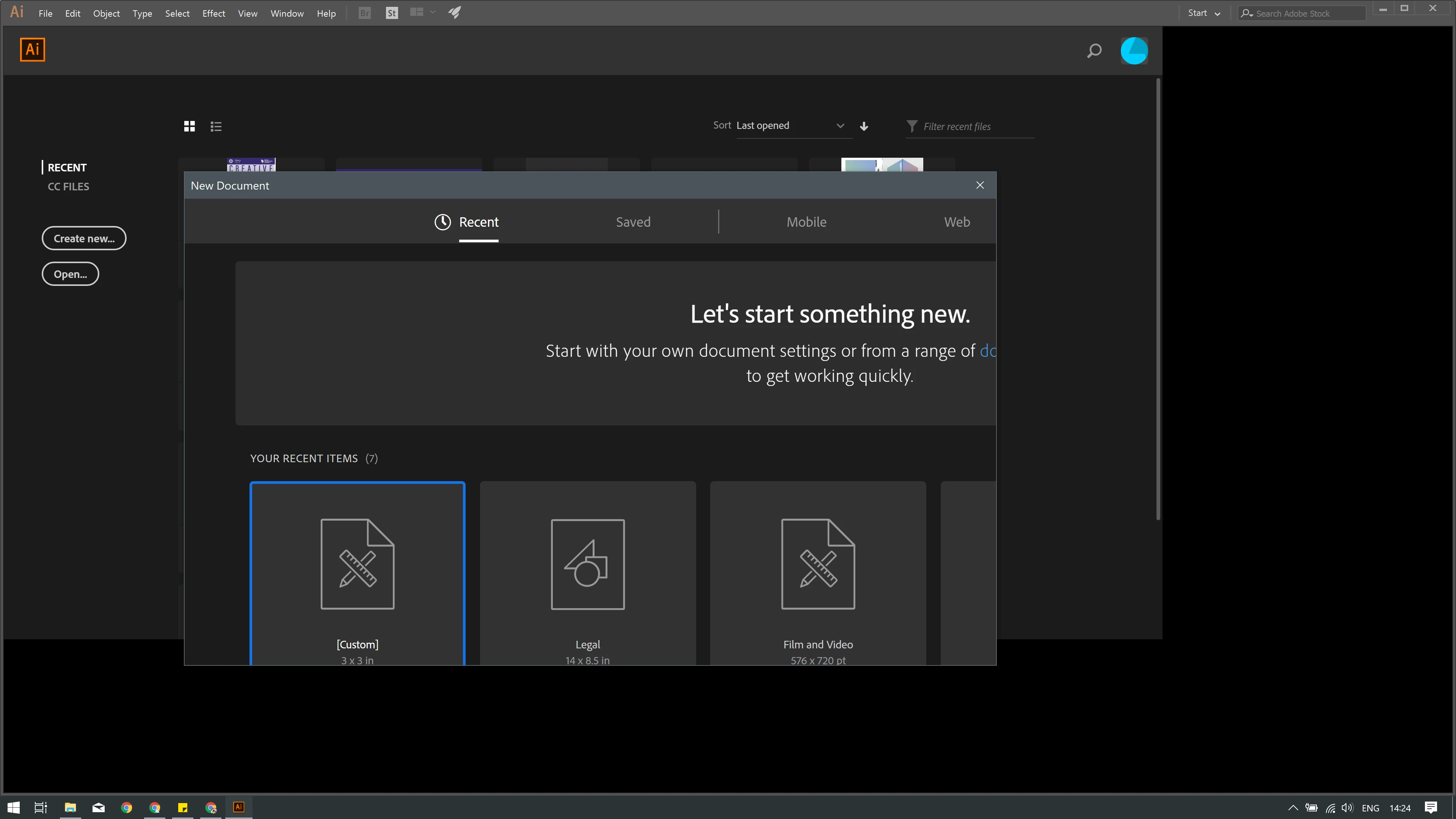Screen dimensions: 1456x819
Task: Click the Open... button
Action: 70,274
